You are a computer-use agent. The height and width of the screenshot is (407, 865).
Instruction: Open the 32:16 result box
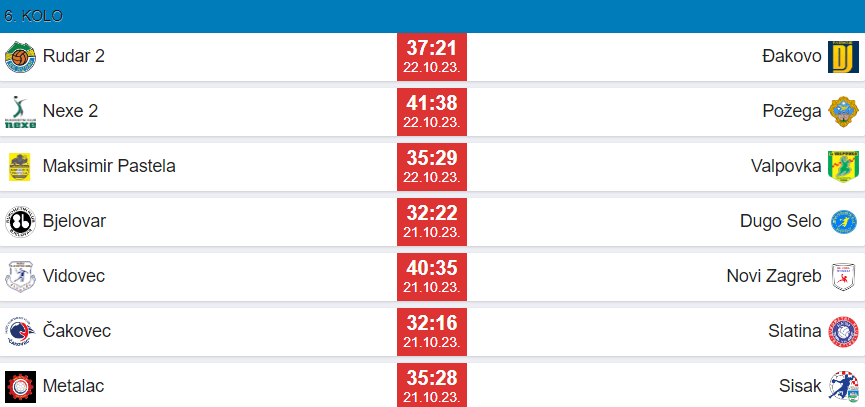tap(432, 331)
